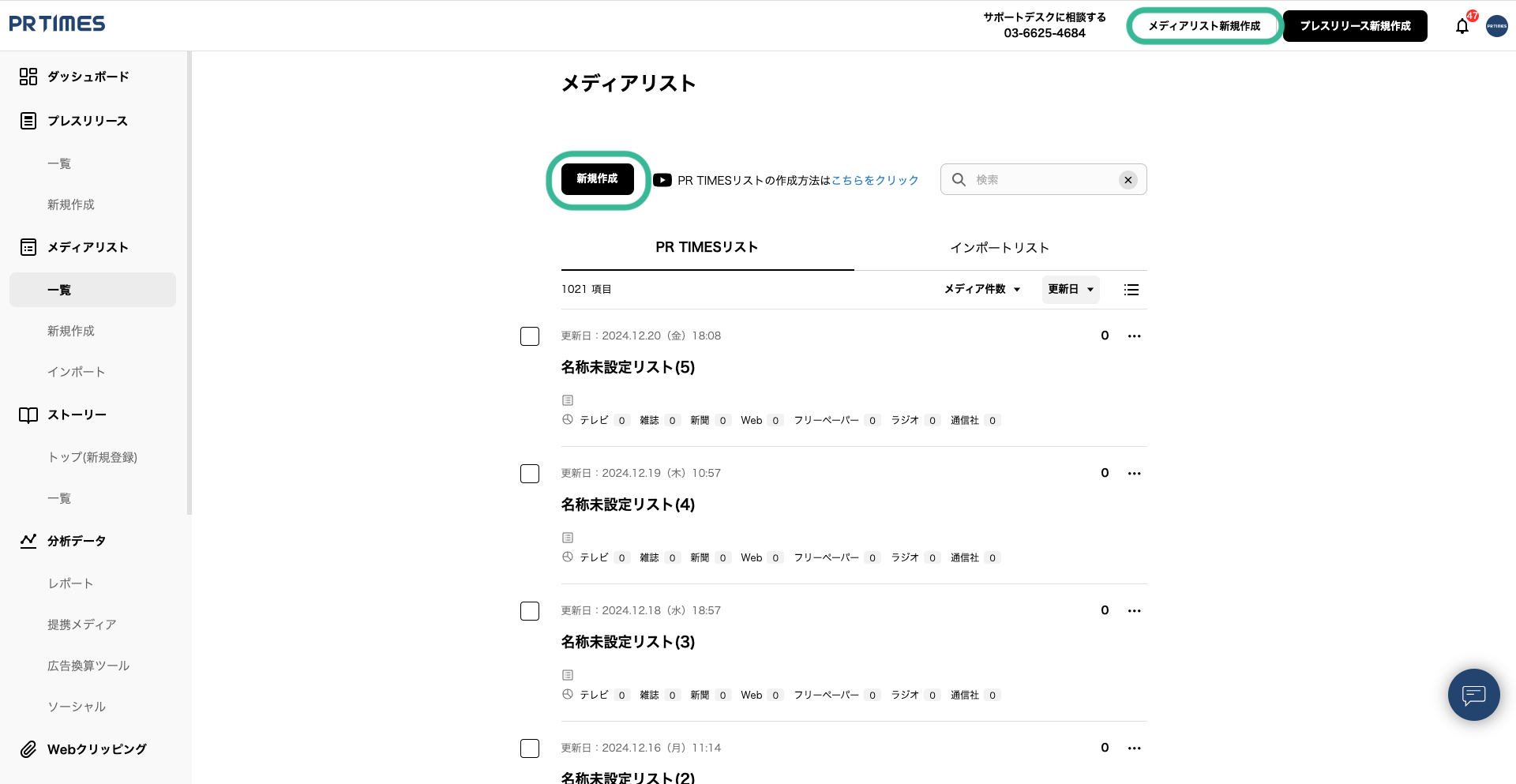Click the sidebar vertical scrollbar
Screen dimensions: 1516x784
[x=189, y=283]
